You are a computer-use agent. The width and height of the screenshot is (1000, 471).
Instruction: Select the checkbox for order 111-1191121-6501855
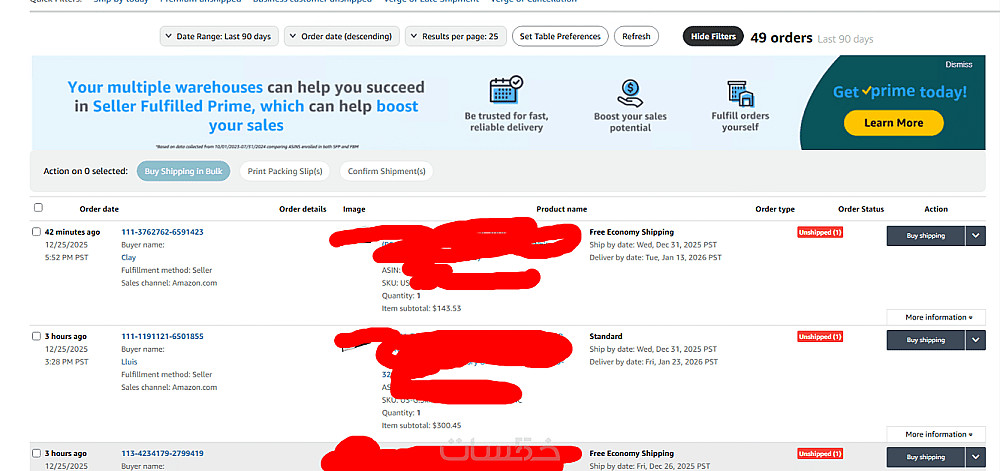pos(36,337)
